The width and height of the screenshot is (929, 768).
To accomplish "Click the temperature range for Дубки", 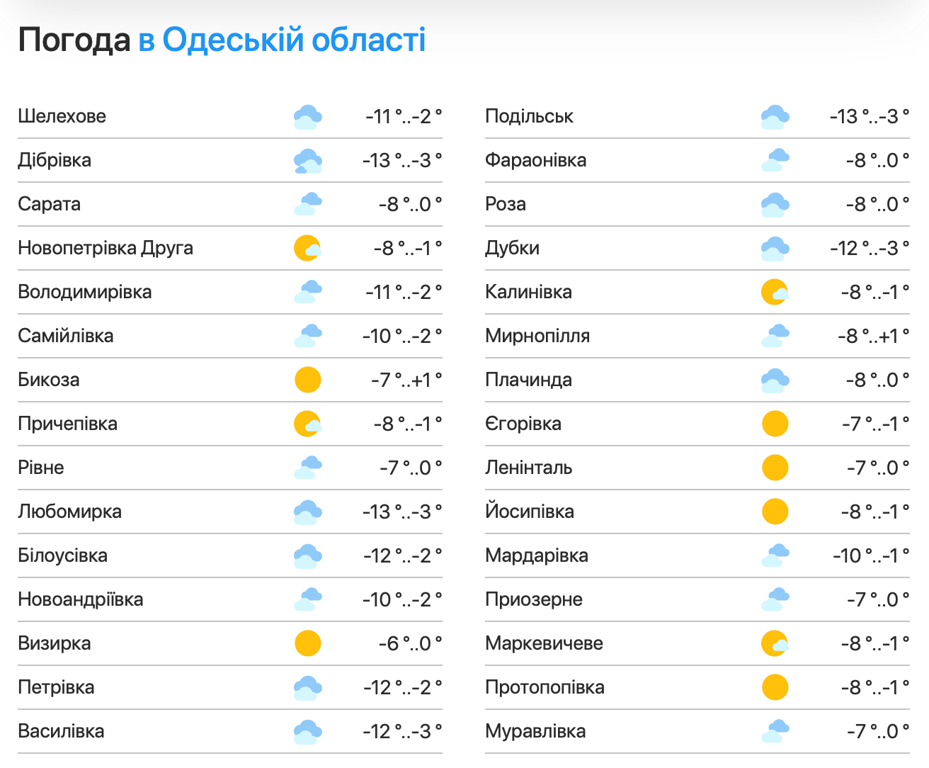I will [870, 248].
